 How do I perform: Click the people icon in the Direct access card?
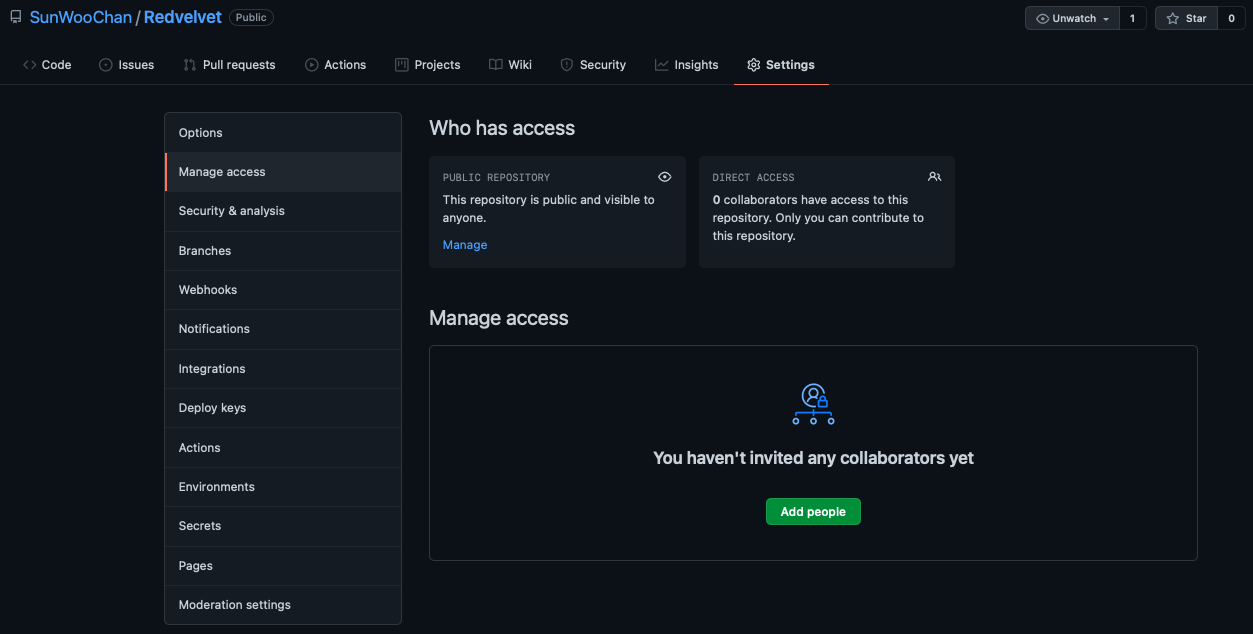point(934,177)
